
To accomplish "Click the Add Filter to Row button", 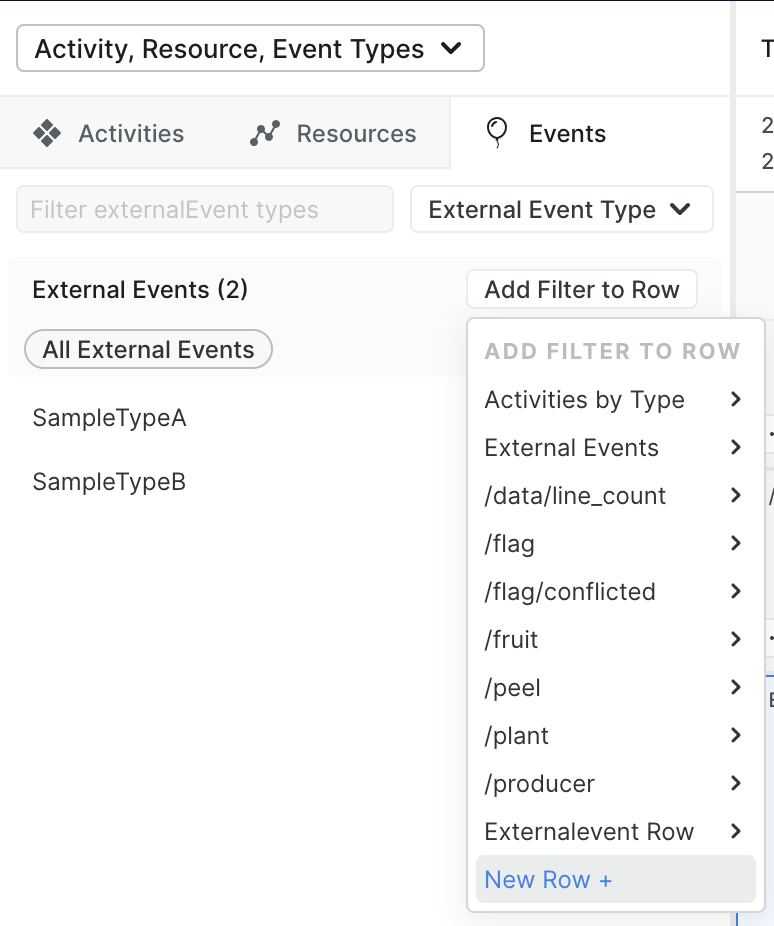I will tap(581, 289).
